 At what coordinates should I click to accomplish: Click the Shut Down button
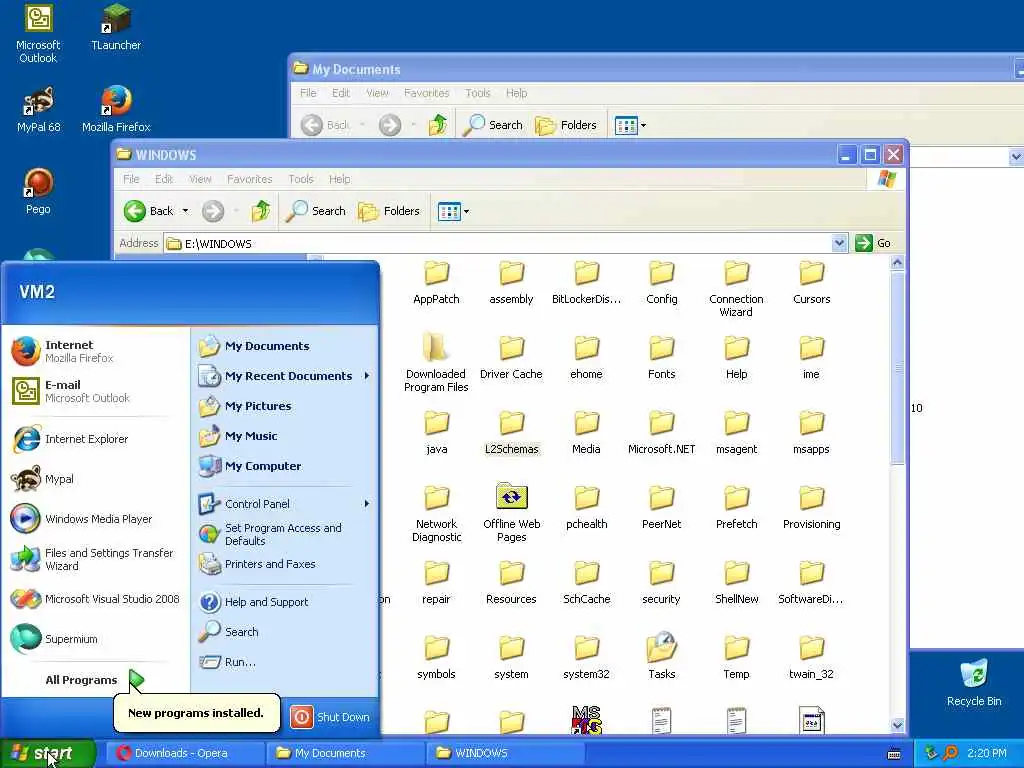[330, 717]
